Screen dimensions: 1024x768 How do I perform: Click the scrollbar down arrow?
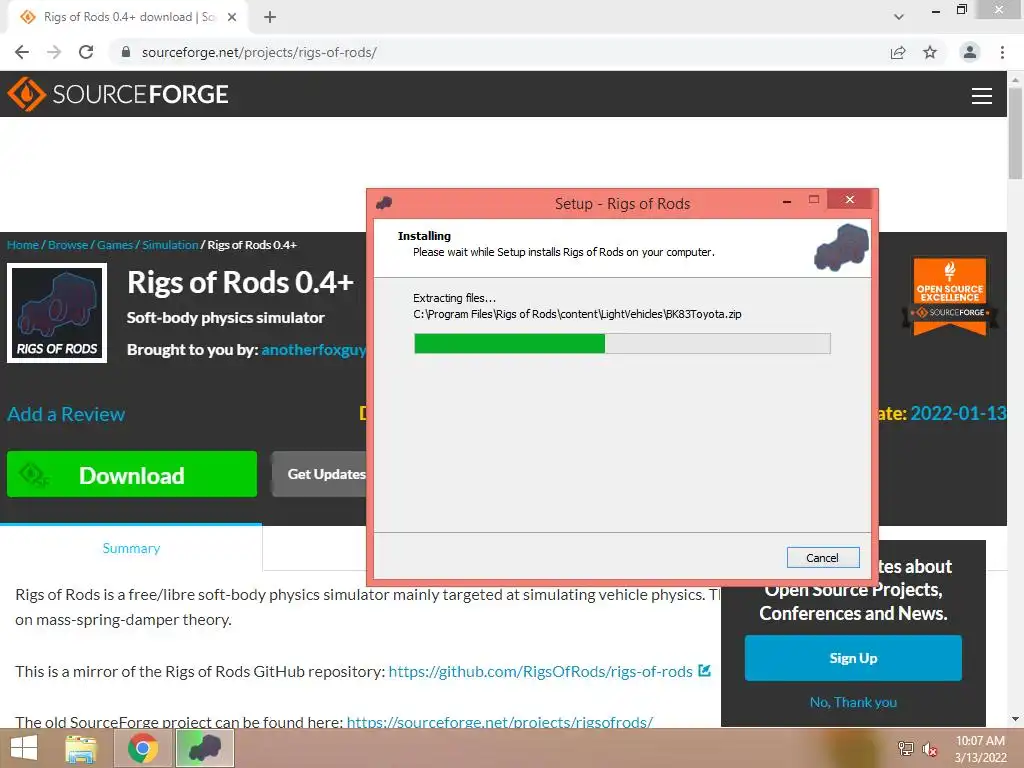(1015, 719)
